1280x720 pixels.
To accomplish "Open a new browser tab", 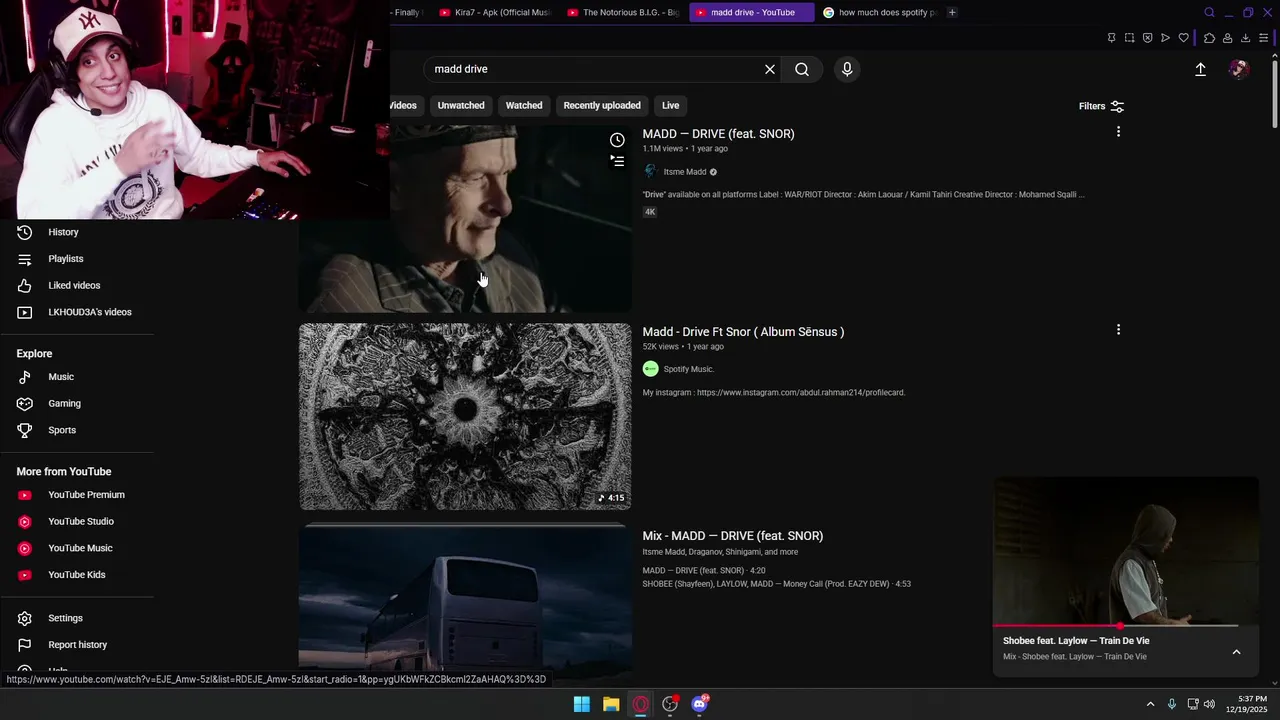I will pyautogui.click(x=952, y=12).
